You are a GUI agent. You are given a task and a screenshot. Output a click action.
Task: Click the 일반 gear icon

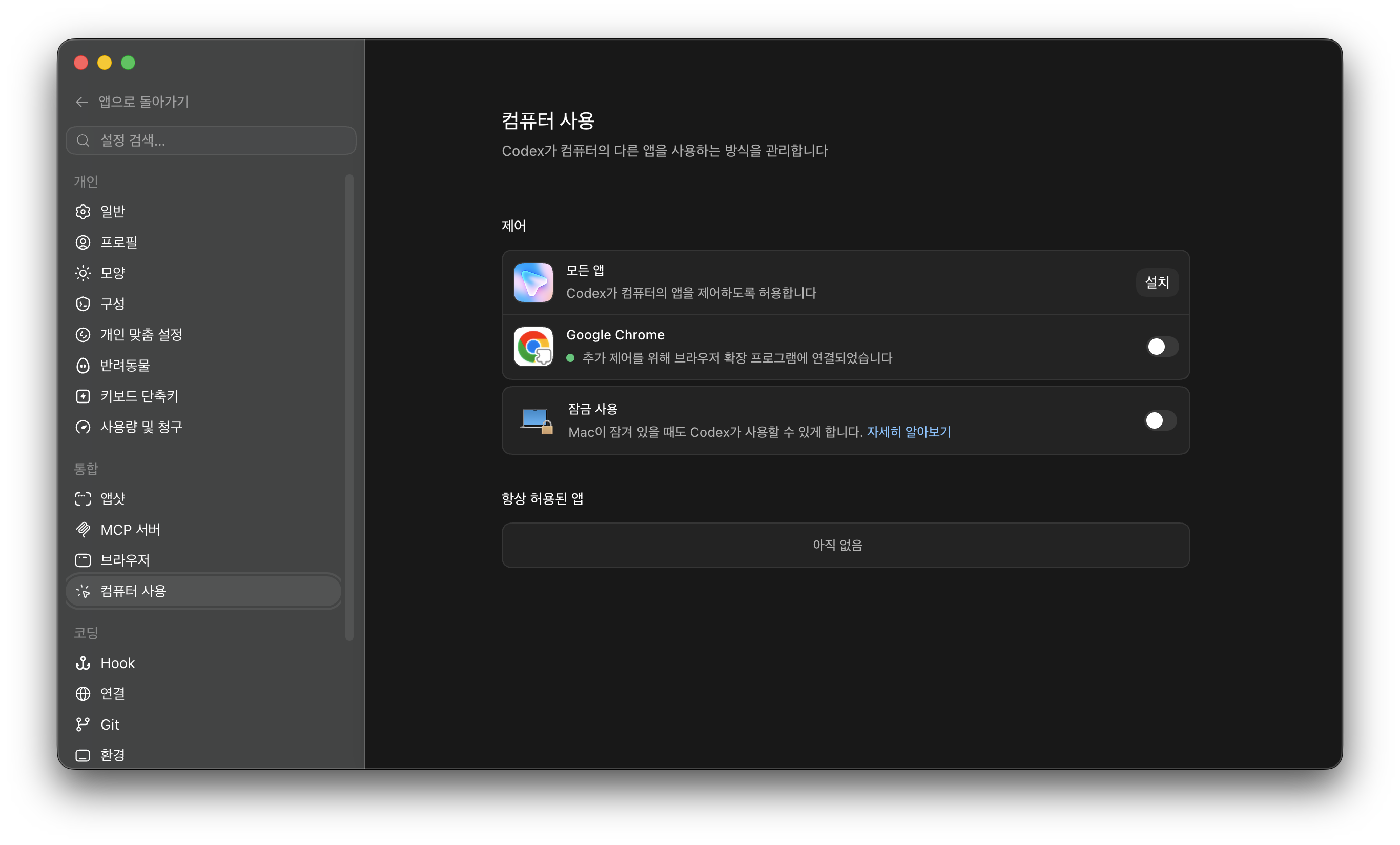[83, 212]
